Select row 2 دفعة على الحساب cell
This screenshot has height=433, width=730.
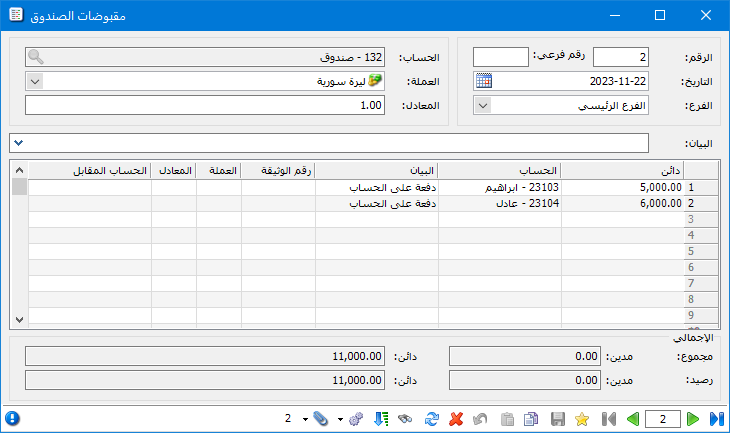pos(377,203)
